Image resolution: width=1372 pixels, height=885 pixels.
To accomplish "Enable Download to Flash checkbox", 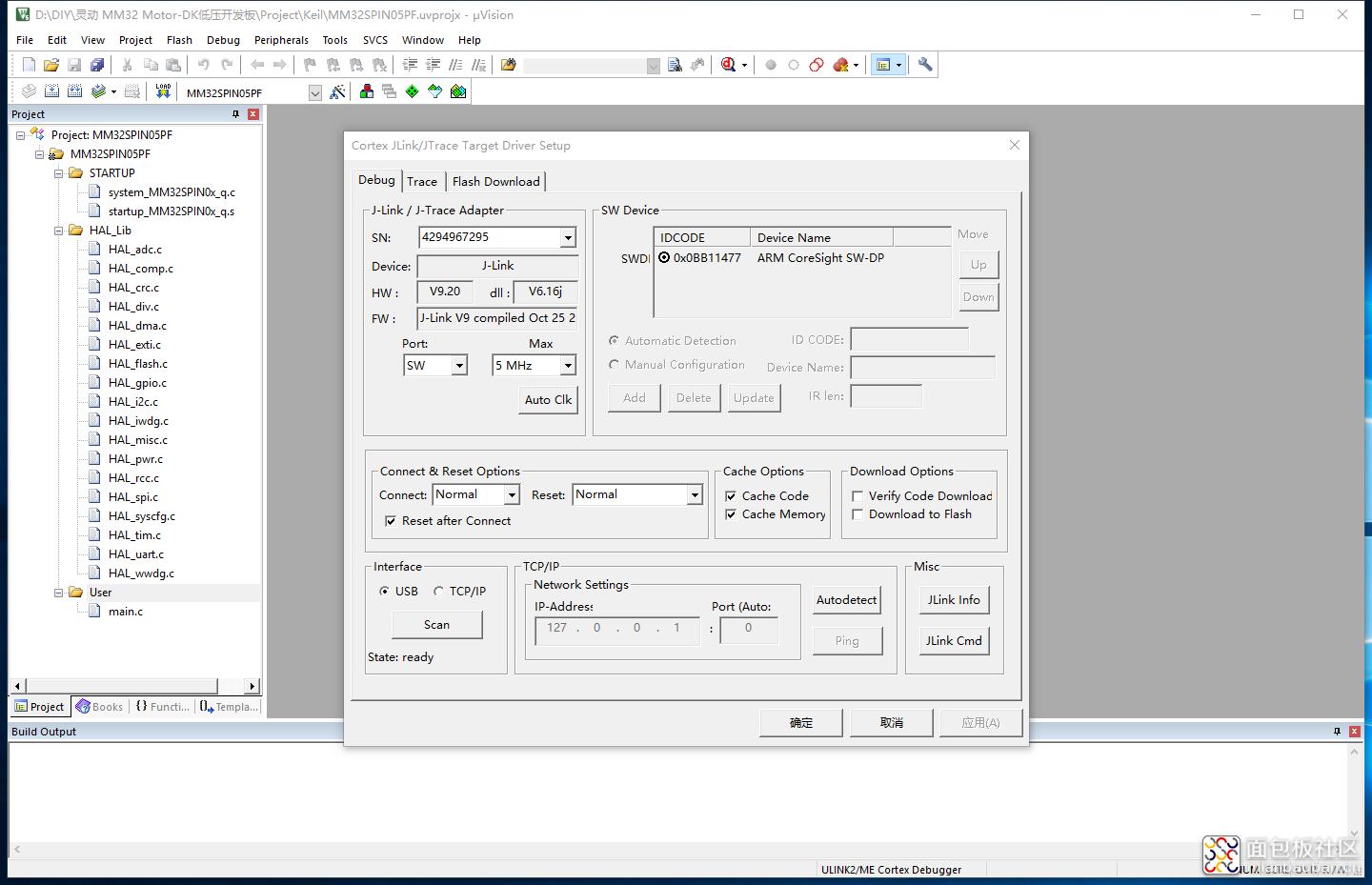I will (x=857, y=514).
